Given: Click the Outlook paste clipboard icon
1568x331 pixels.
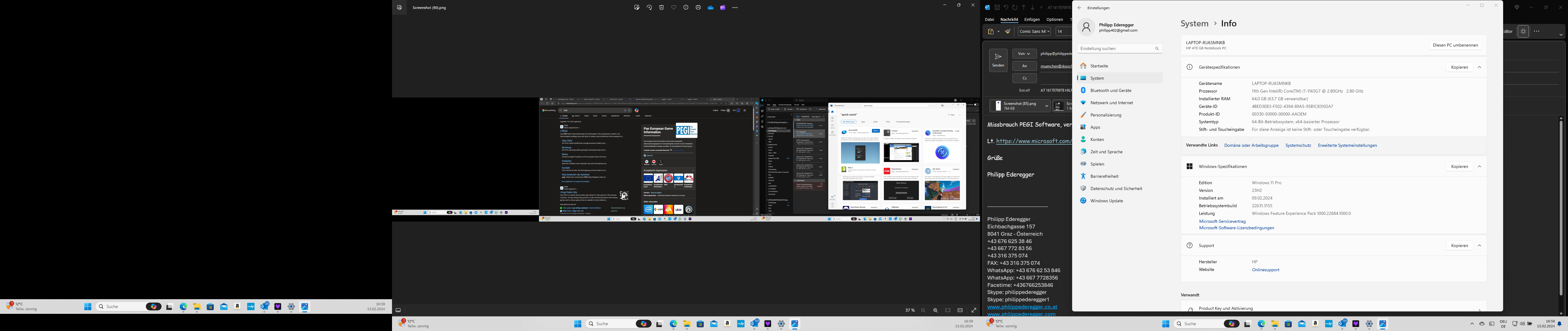Looking at the screenshot, I should click(991, 32).
